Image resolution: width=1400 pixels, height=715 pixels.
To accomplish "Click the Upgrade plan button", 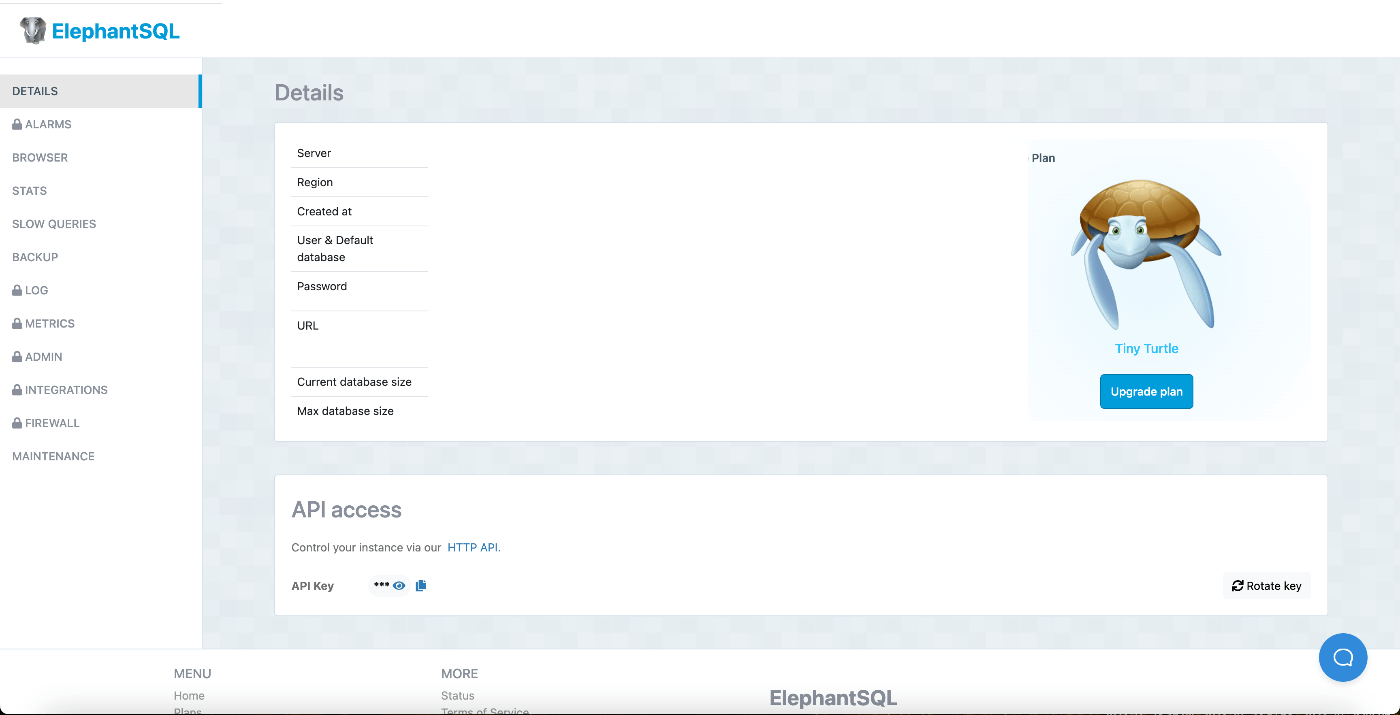I will pyautogui.click(x=1146, y=392).
